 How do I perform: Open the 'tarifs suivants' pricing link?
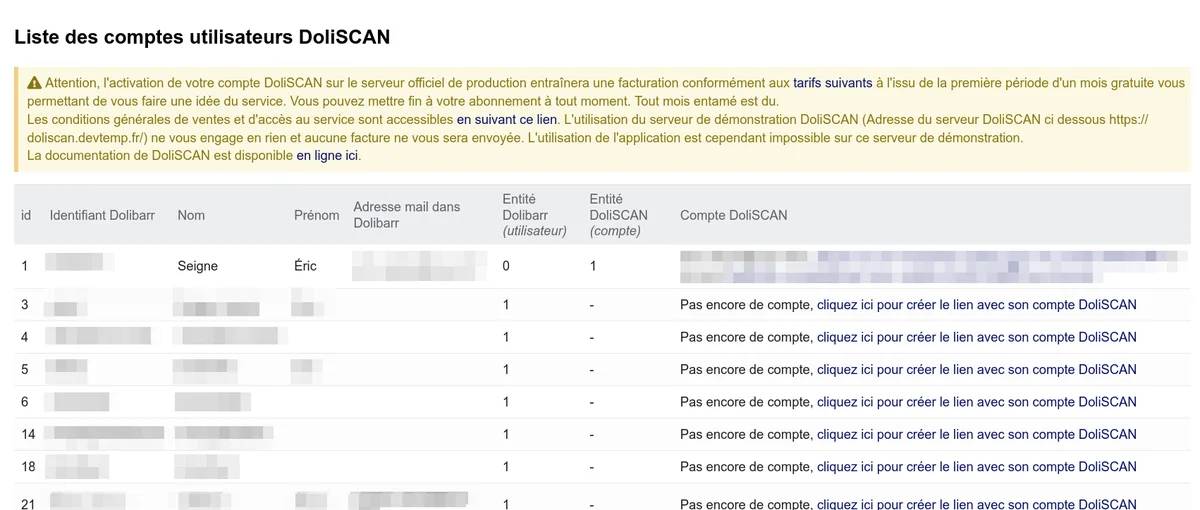pos(833,83)
